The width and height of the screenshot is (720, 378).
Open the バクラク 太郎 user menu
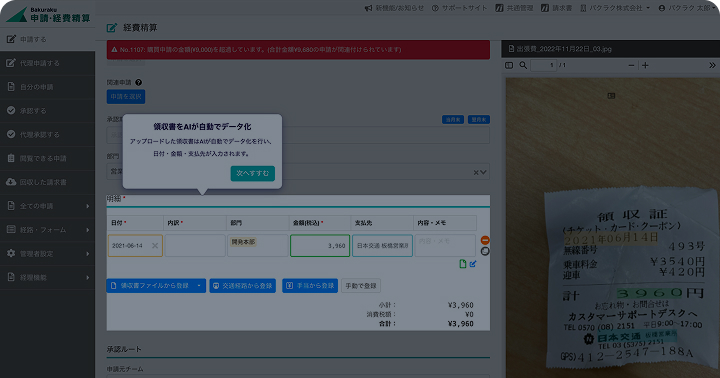click(687, 8)
